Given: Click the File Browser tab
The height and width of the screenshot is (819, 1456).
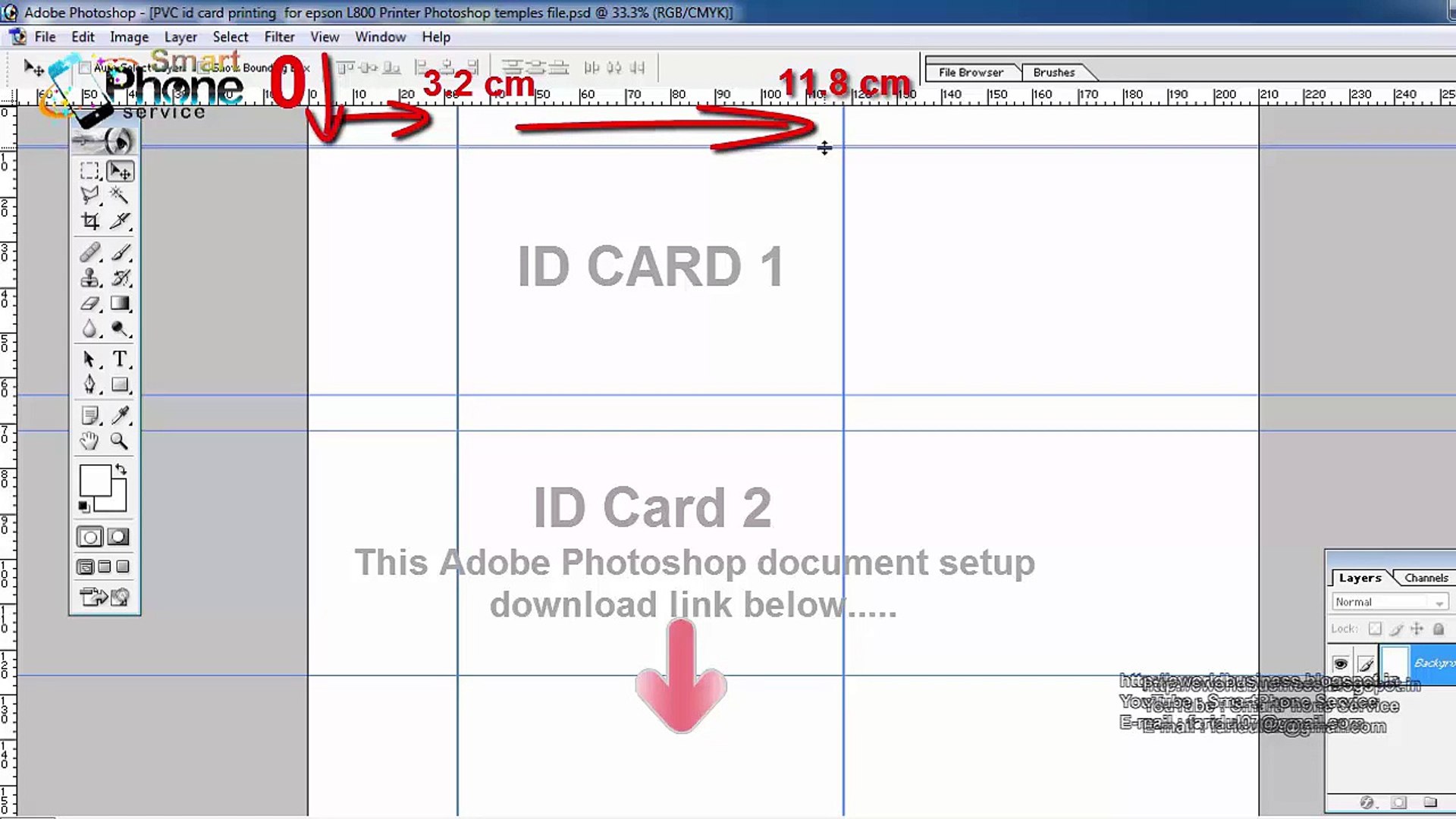Looking at the screenshot, I should coord(970,72).
